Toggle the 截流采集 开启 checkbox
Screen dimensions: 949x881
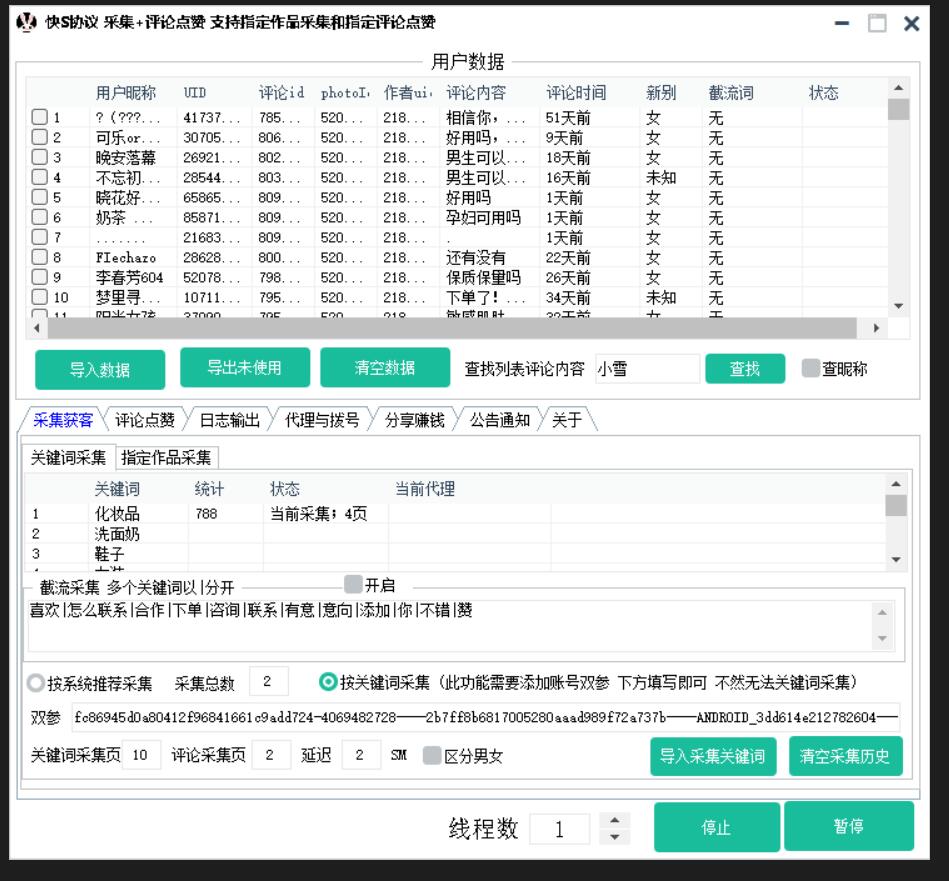click(352, 585)
